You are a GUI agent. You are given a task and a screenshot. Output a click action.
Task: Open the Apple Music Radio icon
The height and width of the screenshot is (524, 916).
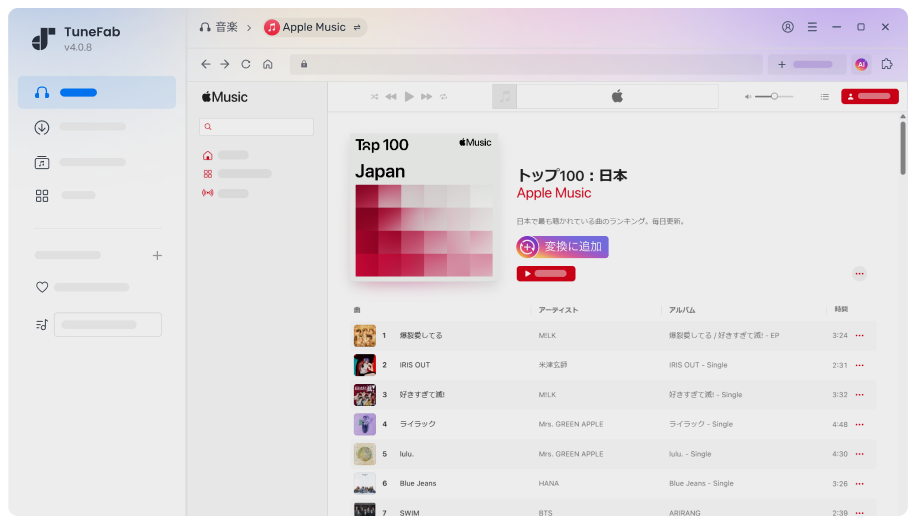click(207, 192)
